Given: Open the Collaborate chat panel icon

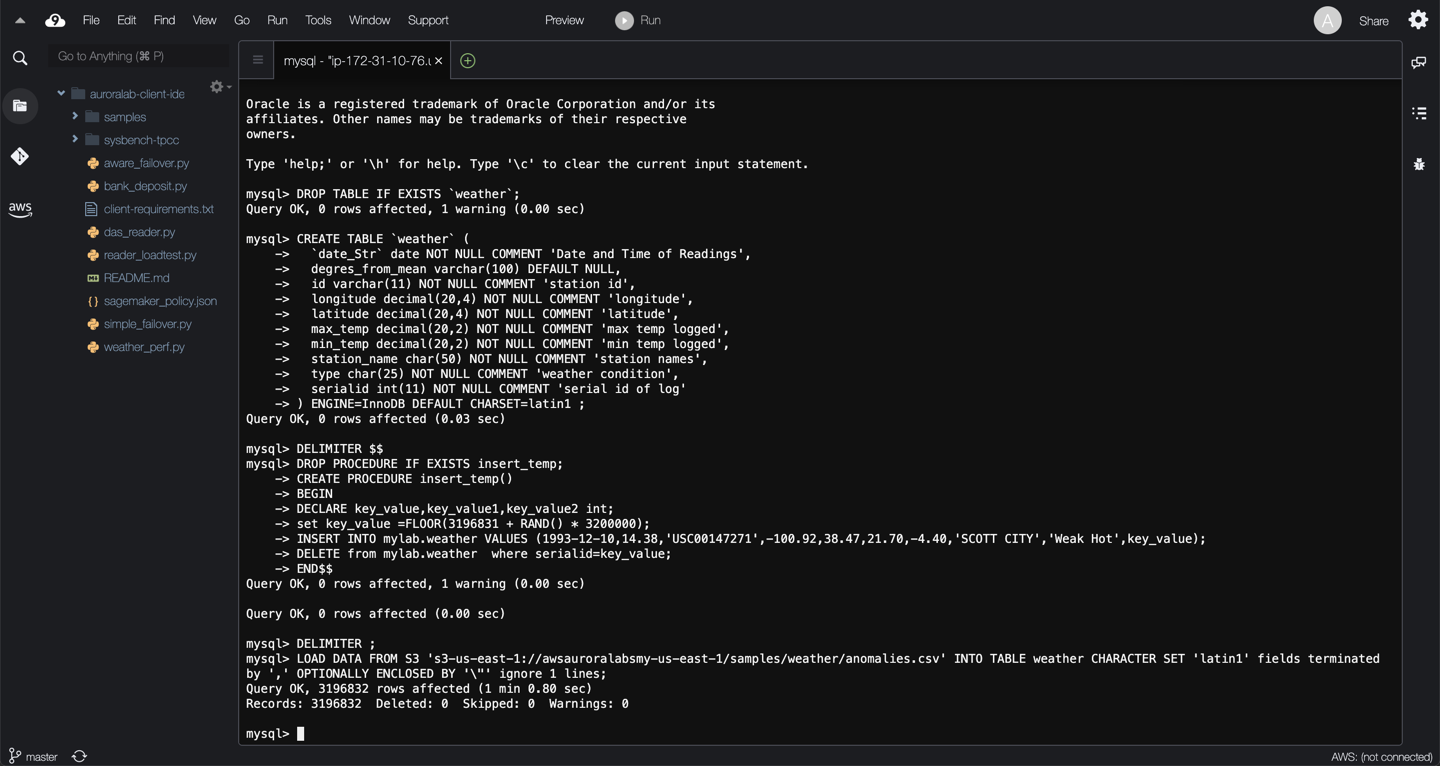Looking at the screenshot, I should (1418, 62).
